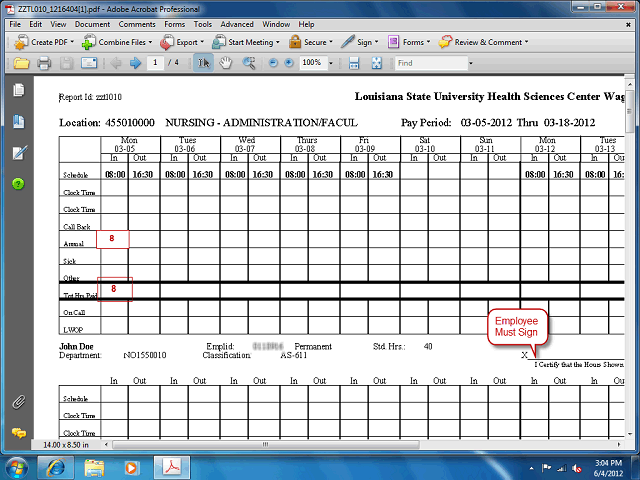Open the Edit menu
Screen dimensions: 640x480
(36, 24)
